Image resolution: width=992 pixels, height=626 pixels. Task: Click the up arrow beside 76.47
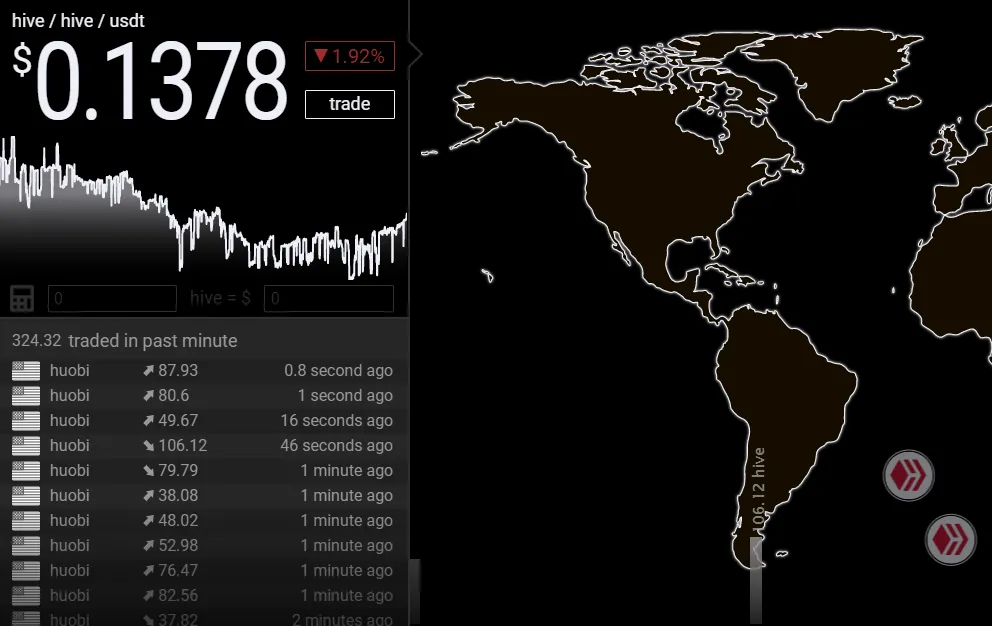coord(149,570)
